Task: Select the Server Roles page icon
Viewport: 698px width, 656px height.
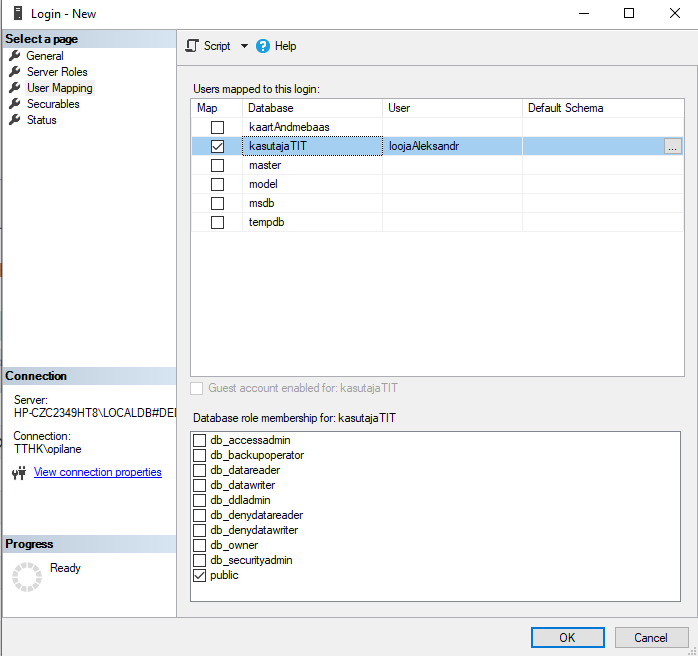Action: (15, 72)
